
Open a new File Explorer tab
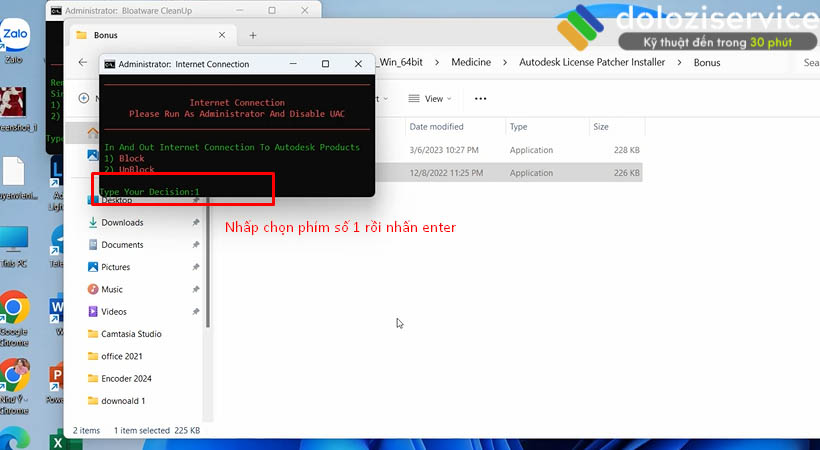click(x=253, y=35)
